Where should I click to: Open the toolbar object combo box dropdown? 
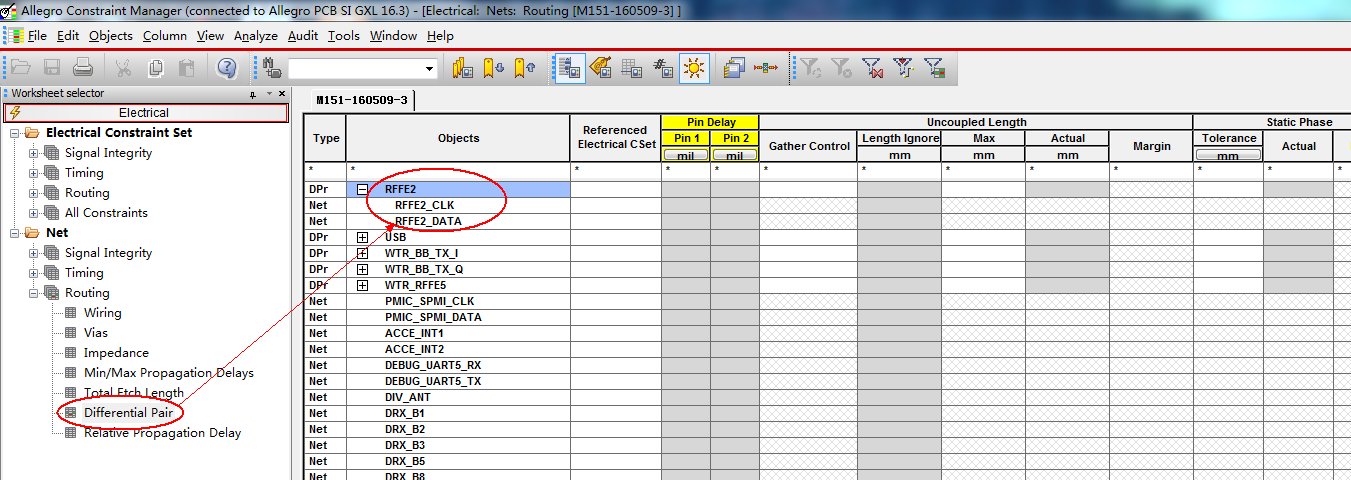(431, 68)
